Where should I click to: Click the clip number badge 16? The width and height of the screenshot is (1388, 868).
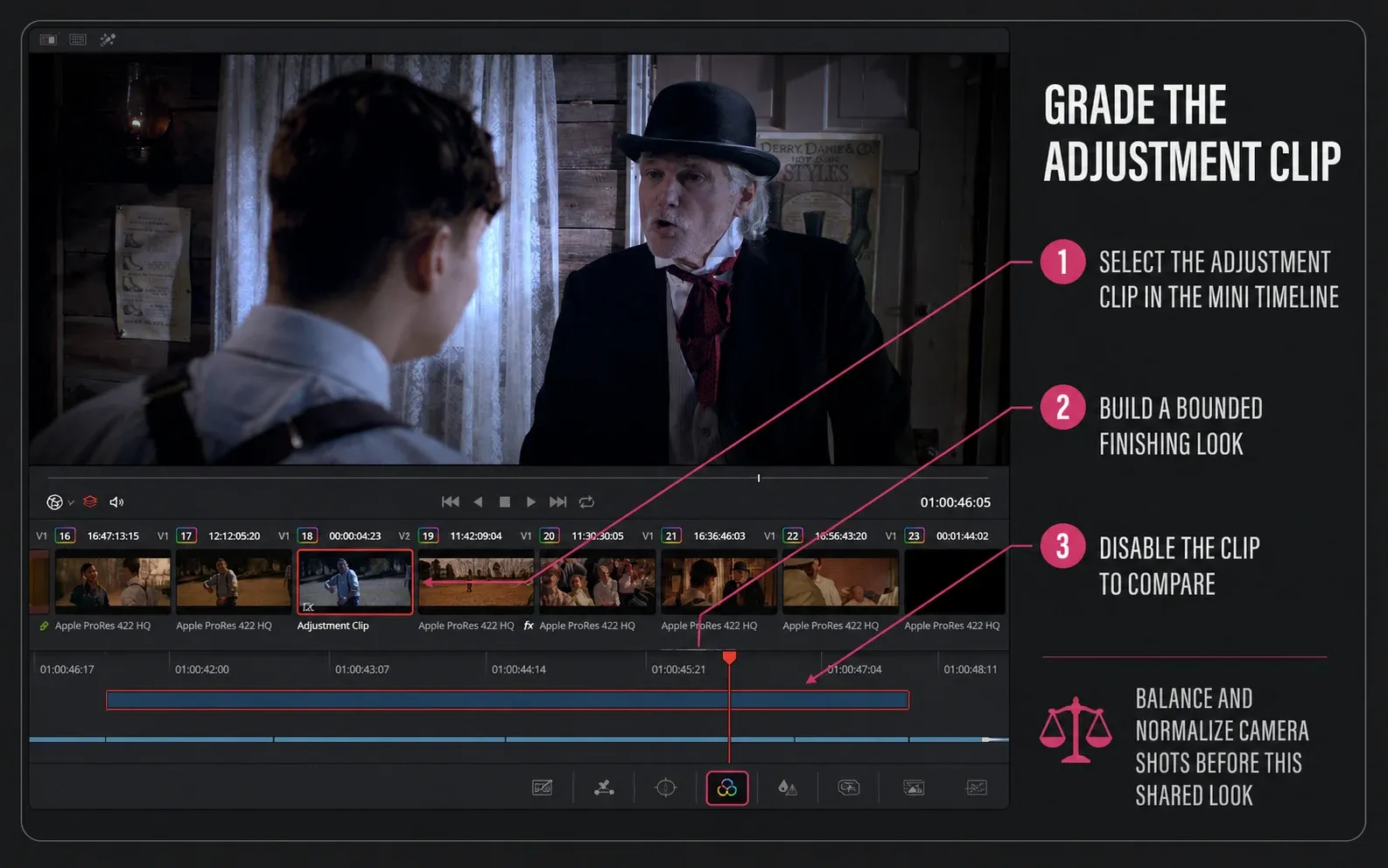pyautogui.click(x=65, y=535)
